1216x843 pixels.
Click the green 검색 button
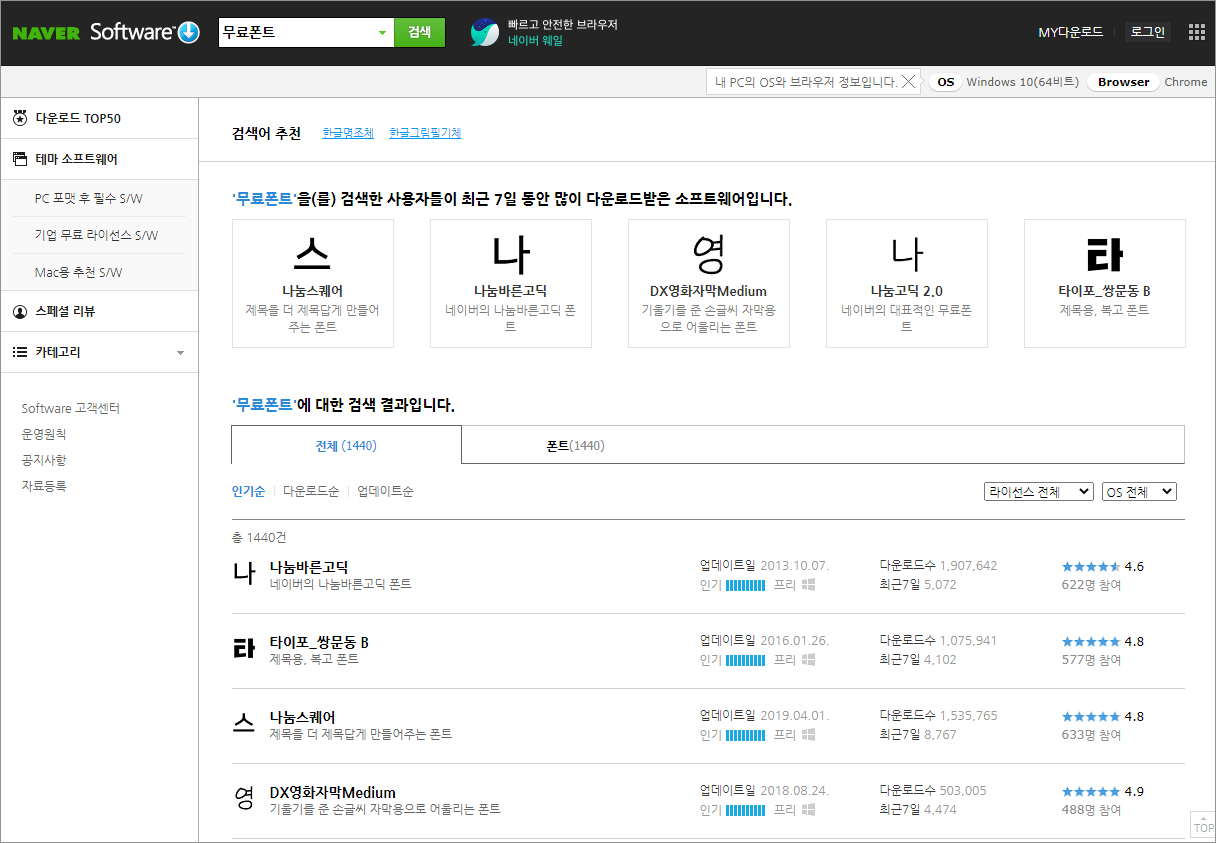click(x=419, y=32)
